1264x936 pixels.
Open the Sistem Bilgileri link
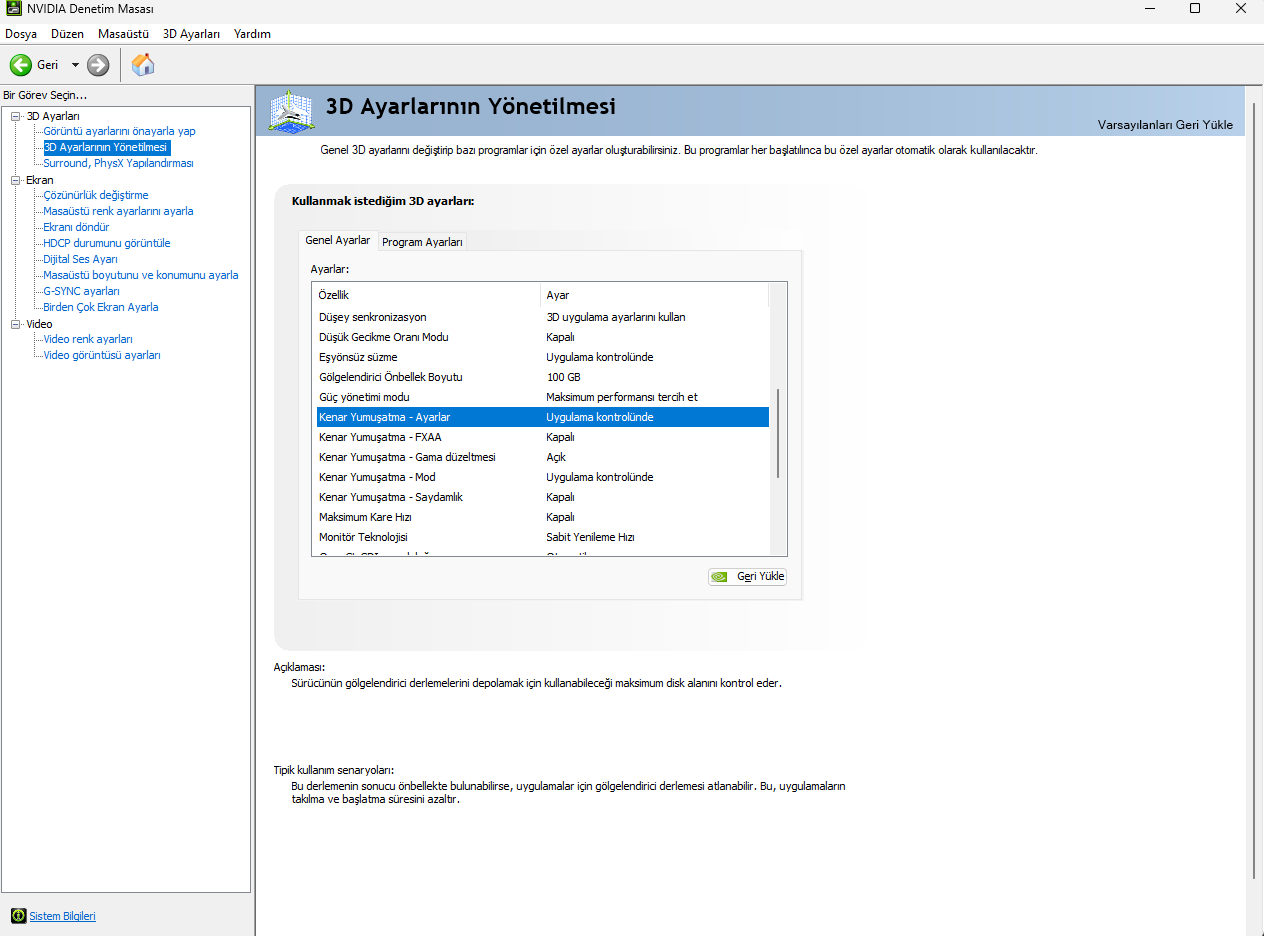tap(62, 916)
